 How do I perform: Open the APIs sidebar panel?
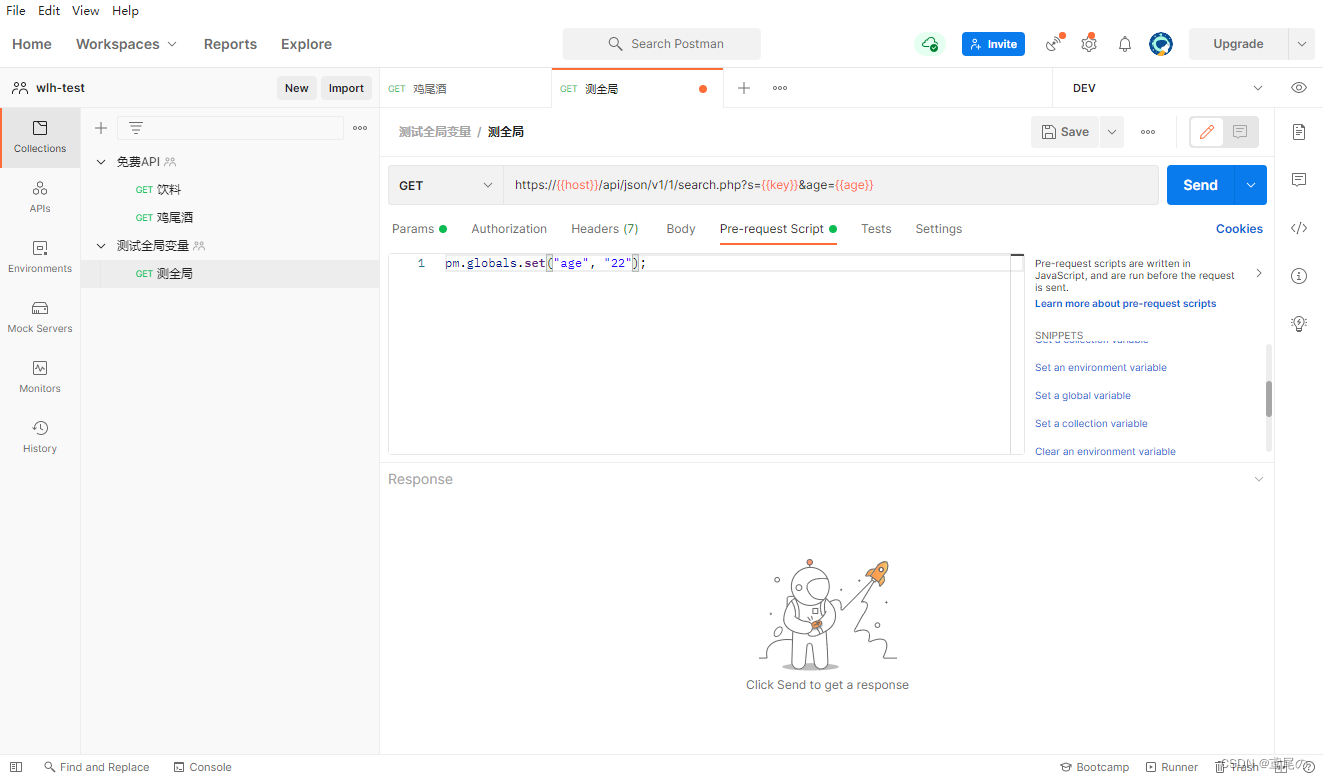pyautogui.click(x=40, y=197)
